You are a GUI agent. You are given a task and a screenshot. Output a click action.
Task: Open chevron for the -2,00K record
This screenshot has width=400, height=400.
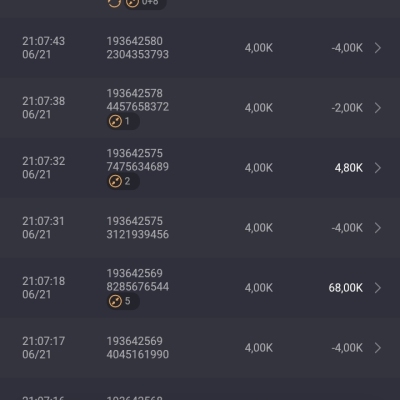pyautogui.click(x=378, y=108)
